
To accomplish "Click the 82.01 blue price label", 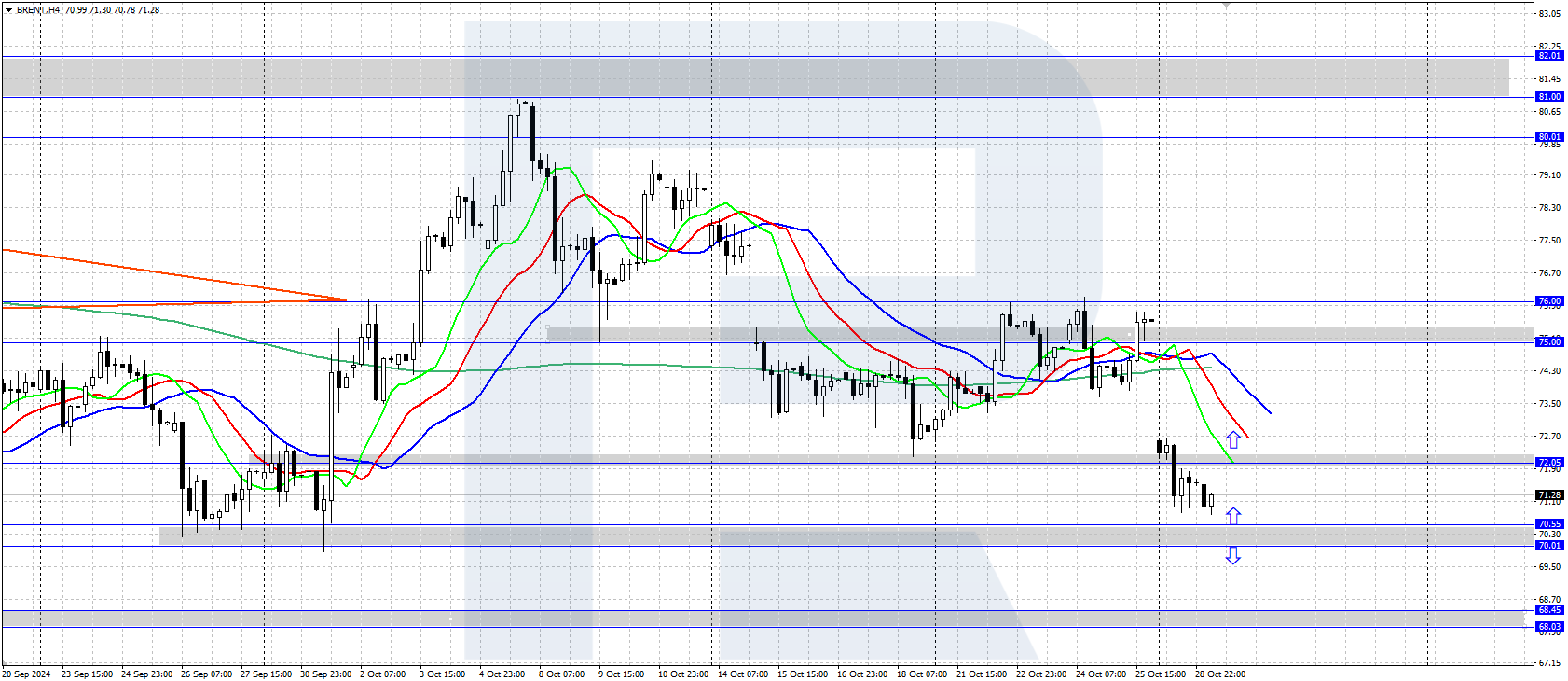I will [1548, 56].
